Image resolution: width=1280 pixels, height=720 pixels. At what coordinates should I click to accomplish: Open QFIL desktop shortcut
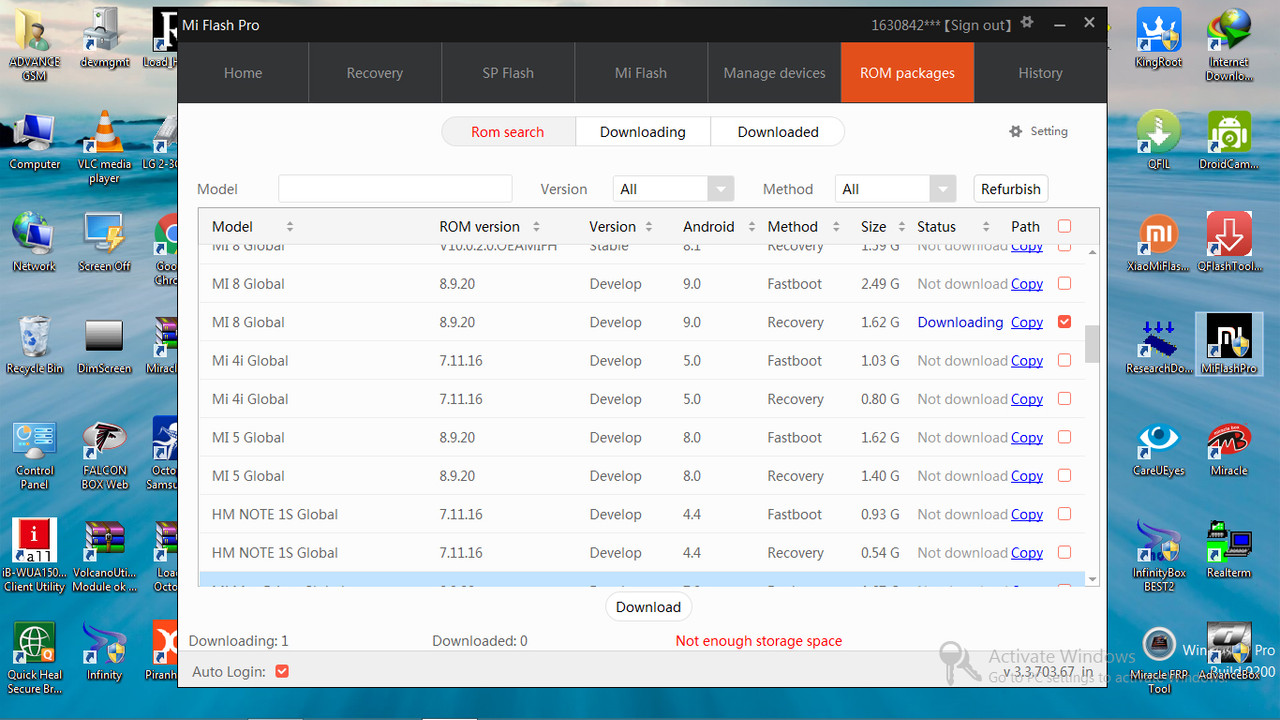[1159, 140]
